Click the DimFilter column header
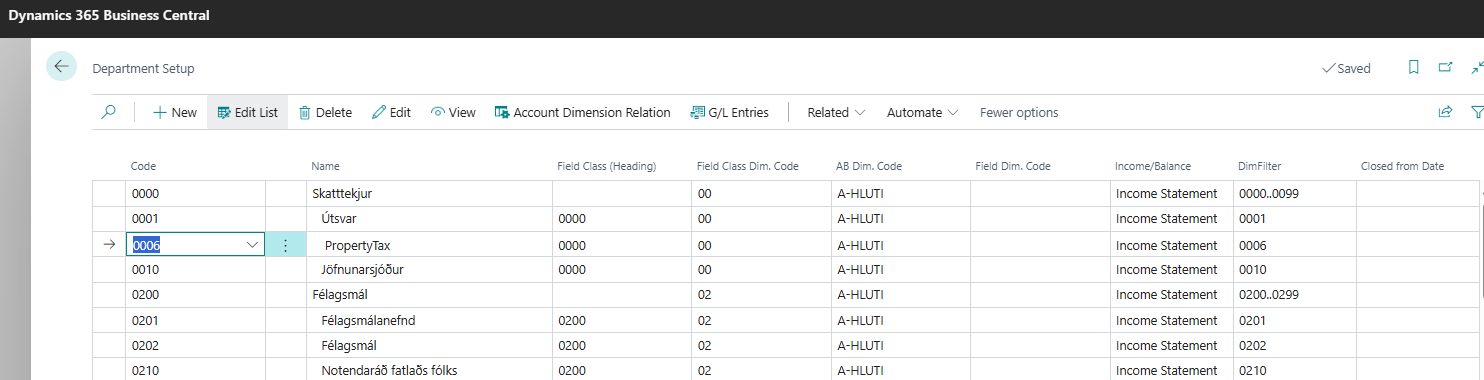This screenshot has width=1484, height=380. click(1260, 166)
